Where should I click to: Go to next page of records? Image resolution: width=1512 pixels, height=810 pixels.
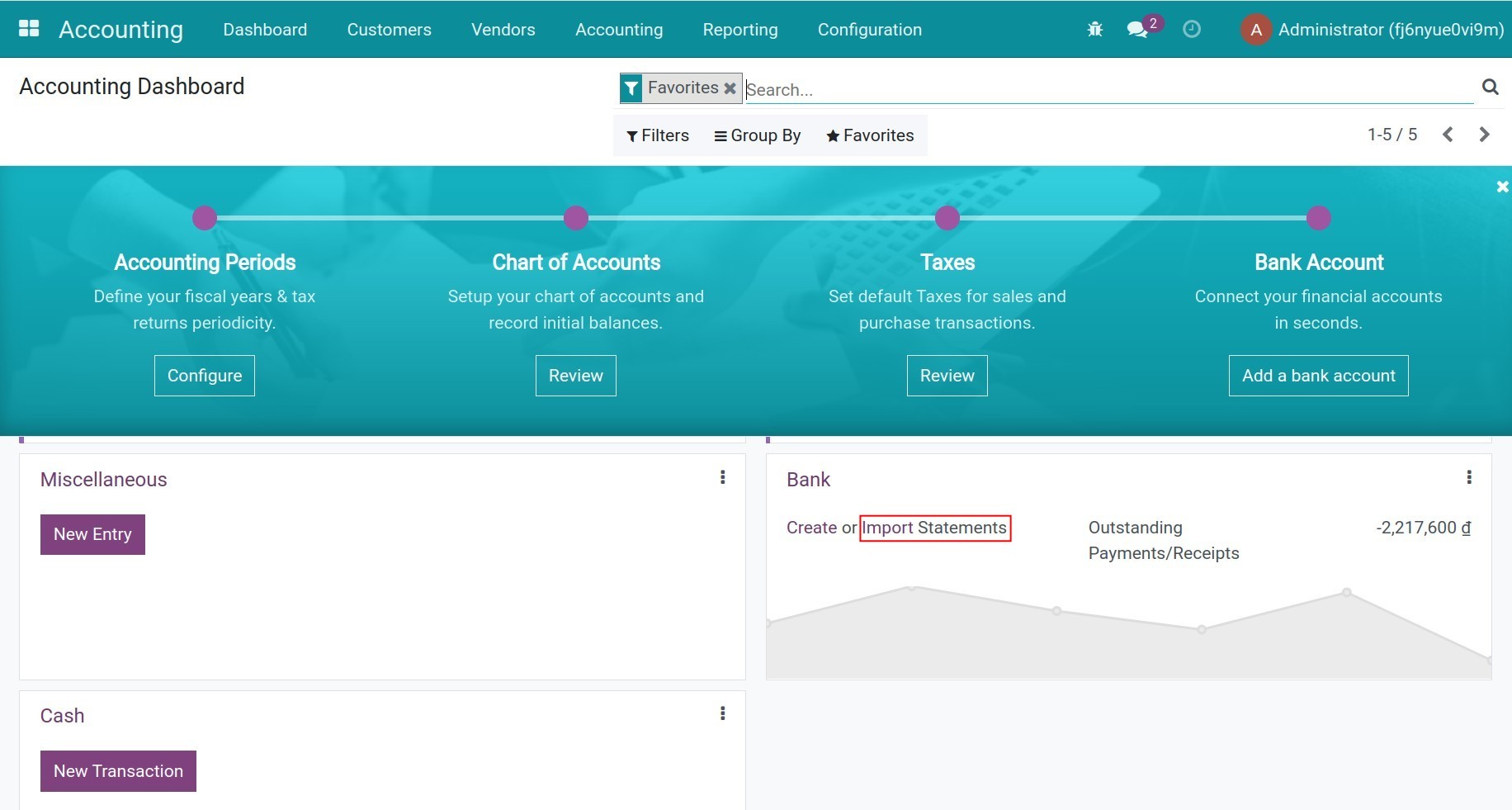click(1484, 135)
